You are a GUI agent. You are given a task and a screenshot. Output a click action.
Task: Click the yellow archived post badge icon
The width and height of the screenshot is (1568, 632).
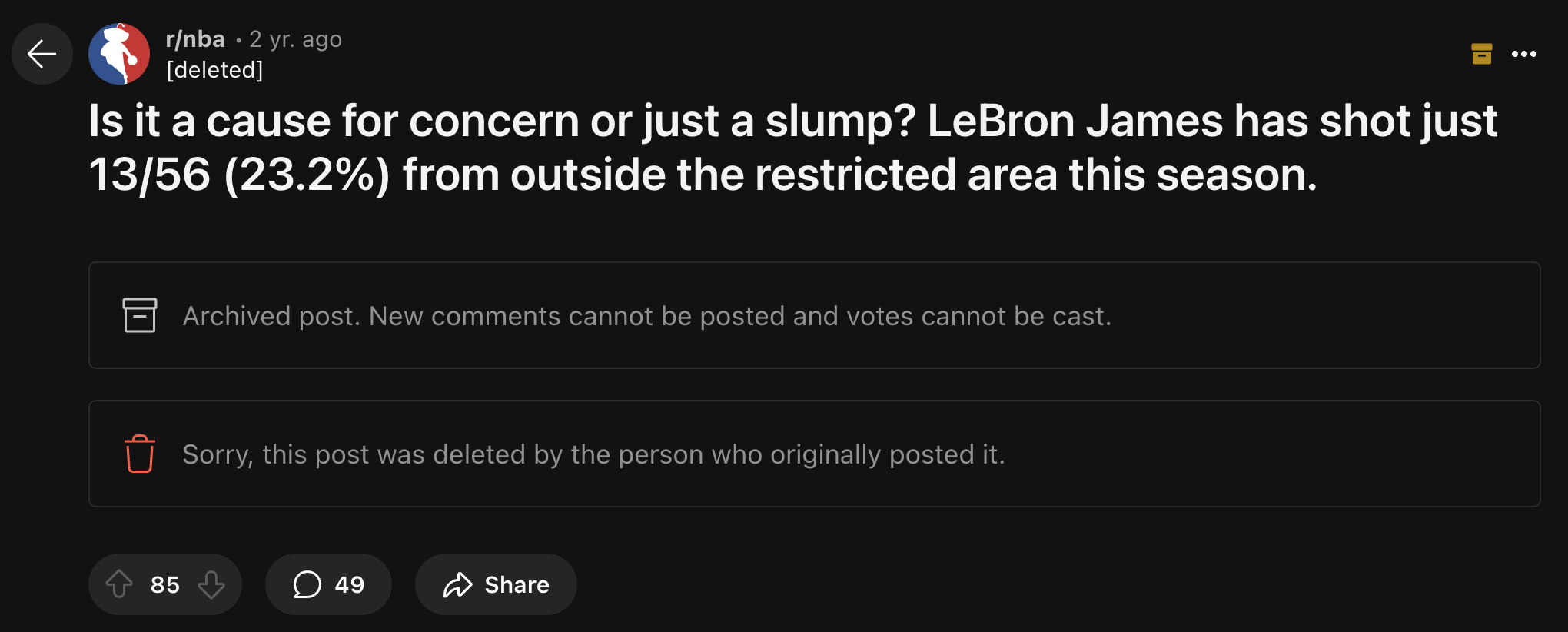click(1481, 54)
